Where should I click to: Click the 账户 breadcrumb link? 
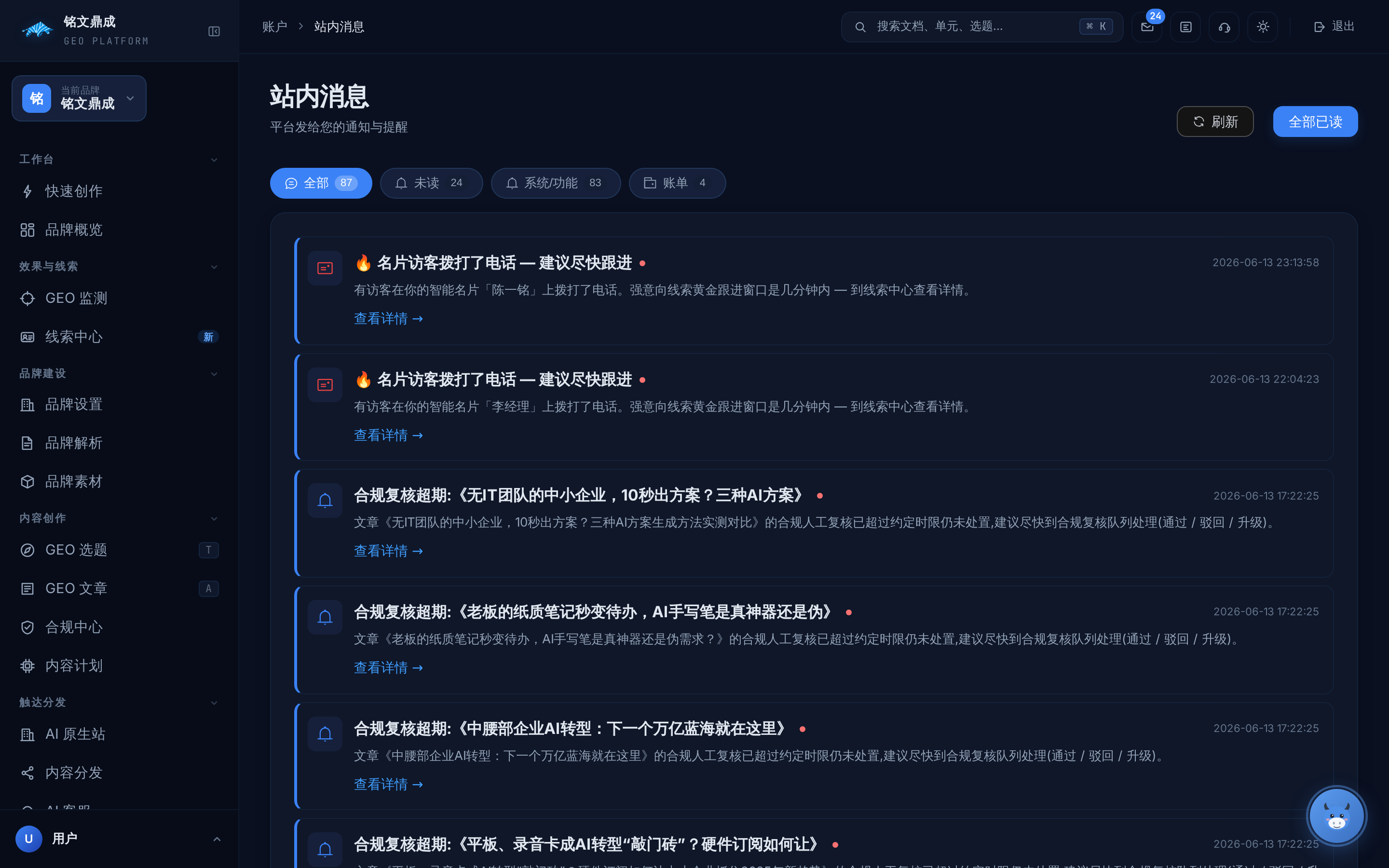(274, 27)
